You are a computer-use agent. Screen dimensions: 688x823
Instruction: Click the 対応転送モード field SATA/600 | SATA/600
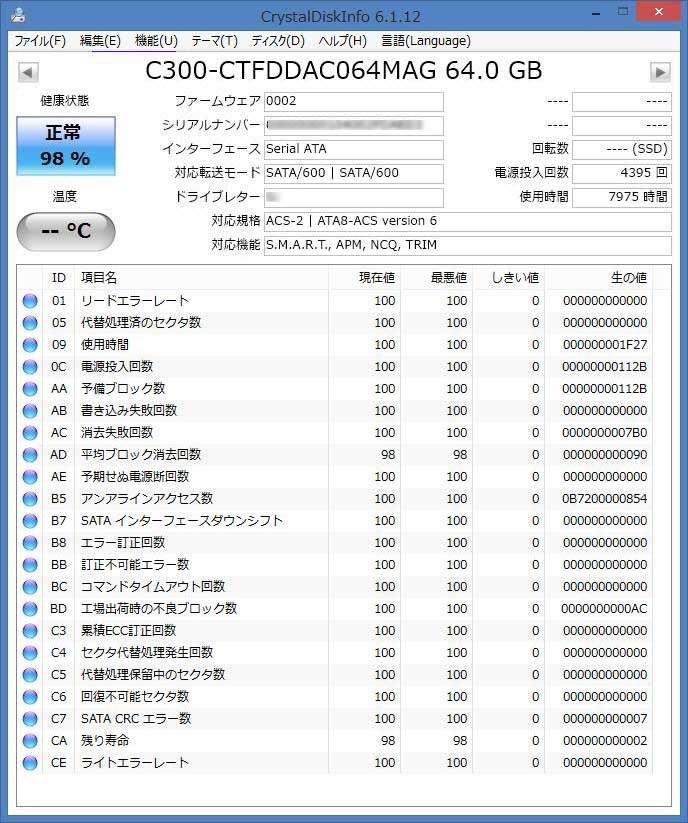354,173
